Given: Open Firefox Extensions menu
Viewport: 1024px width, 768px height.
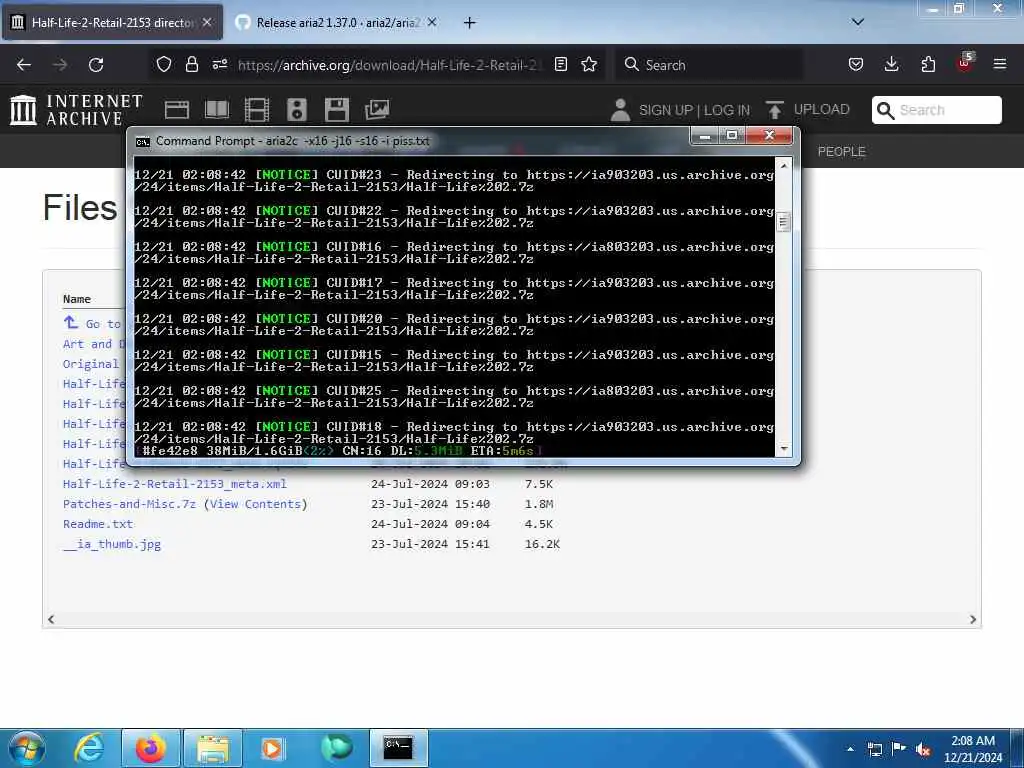Looking at the screenshot, I should 928,64.
